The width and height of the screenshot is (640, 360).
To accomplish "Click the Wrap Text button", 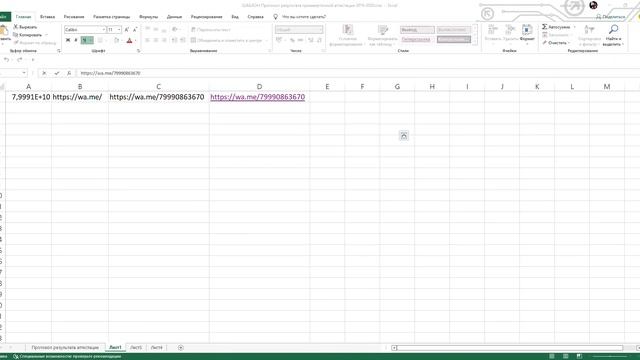I will click(x=211, y=30).
